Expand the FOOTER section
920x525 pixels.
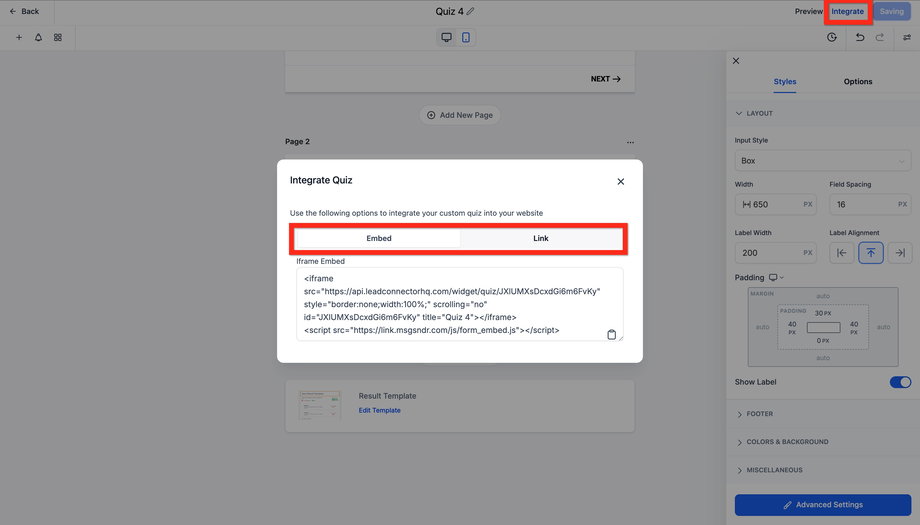click(x=755, y=414)
